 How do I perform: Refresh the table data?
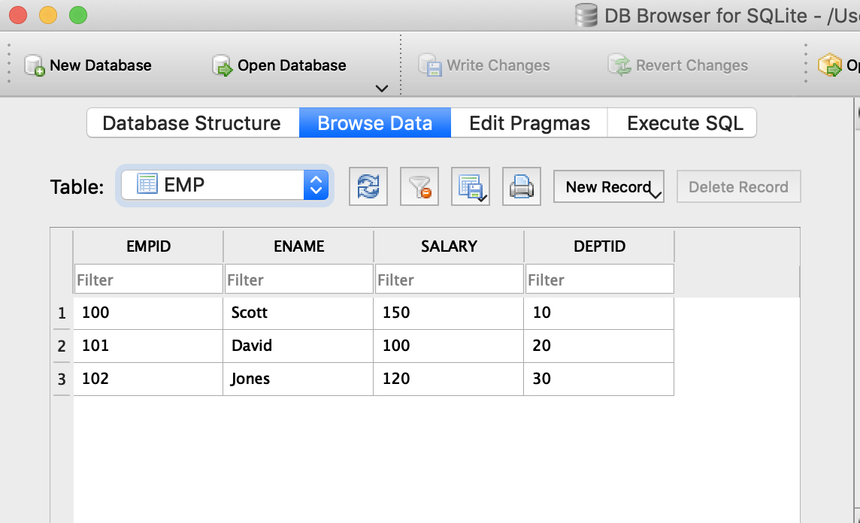point(368,186)
